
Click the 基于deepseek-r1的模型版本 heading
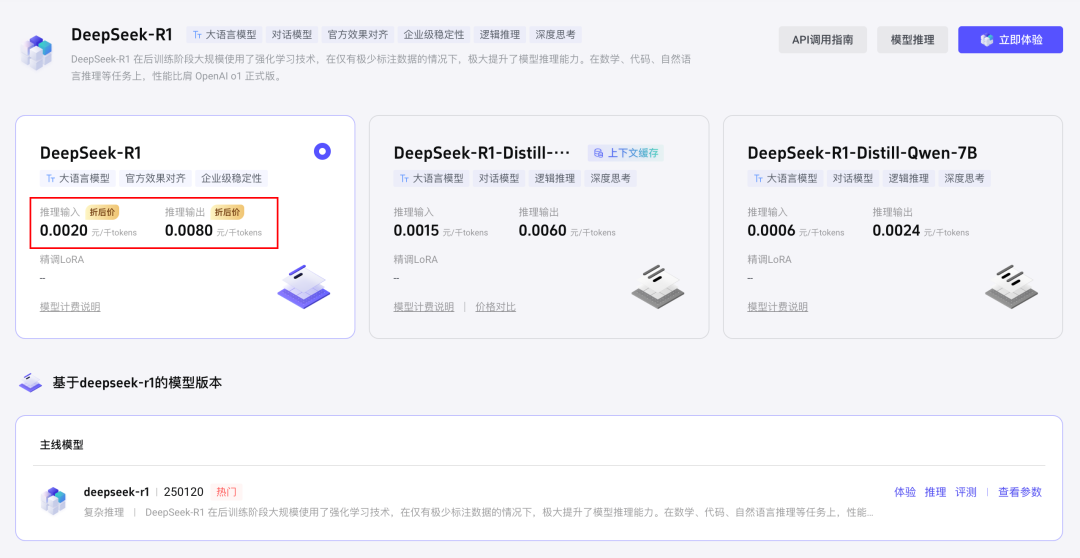[137, 382]
